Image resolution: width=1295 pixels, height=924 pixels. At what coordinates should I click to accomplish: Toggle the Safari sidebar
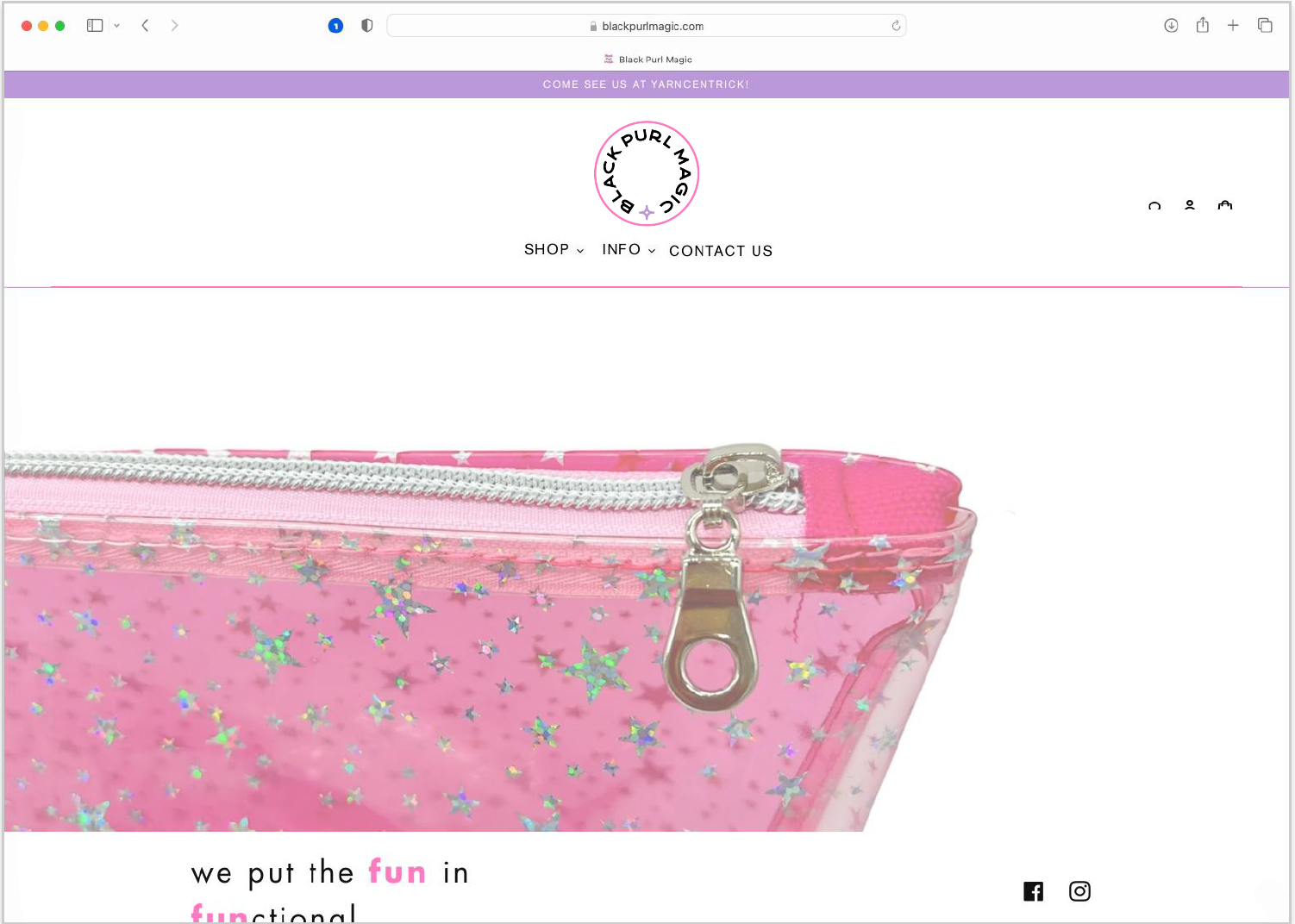click(95, 25)
